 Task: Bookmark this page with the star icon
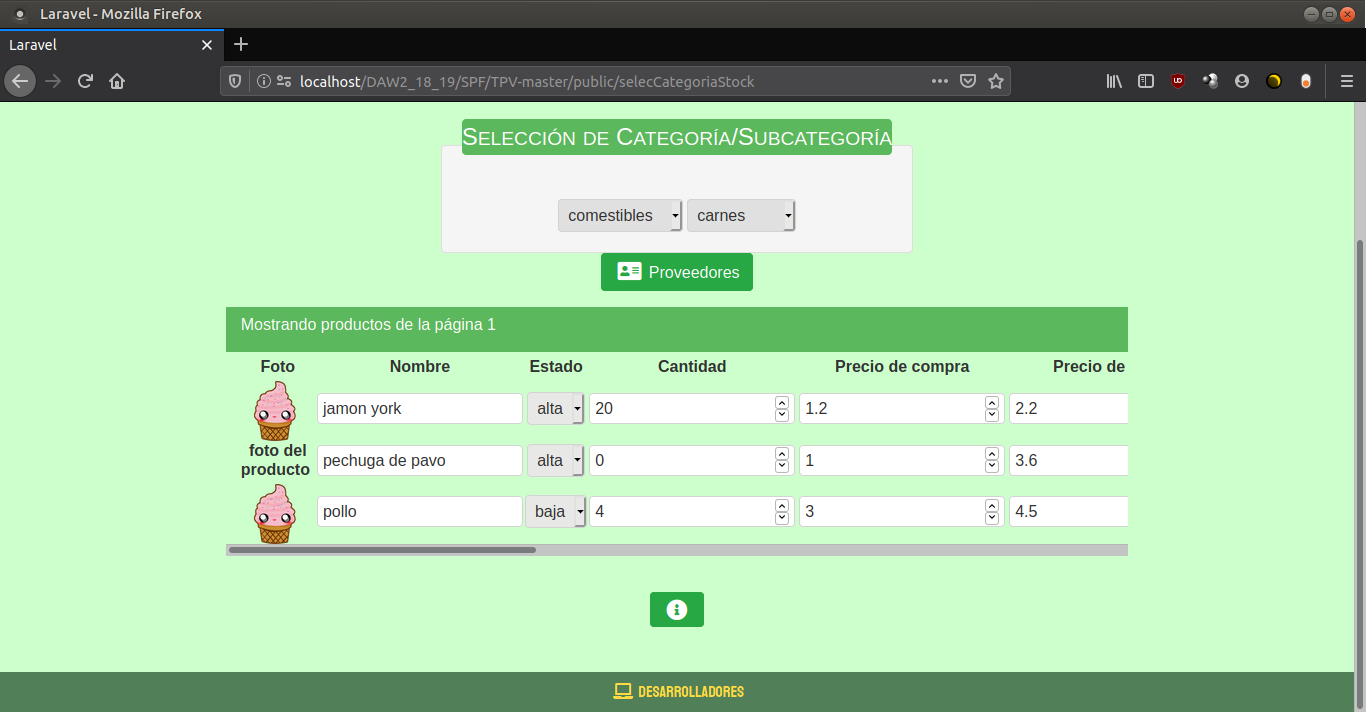tap(995, 81)
